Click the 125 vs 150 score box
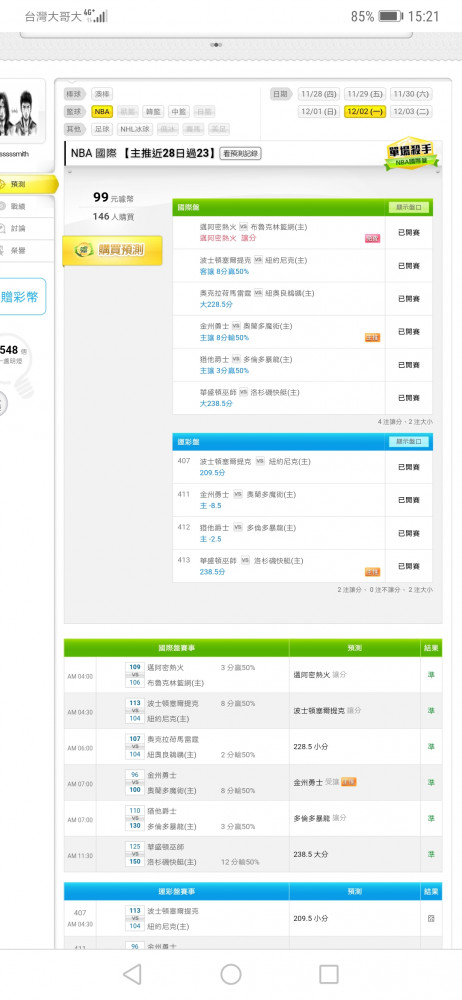Viewport: 462px width, 1000px height. pyautogui.click(x=135, y=855)
